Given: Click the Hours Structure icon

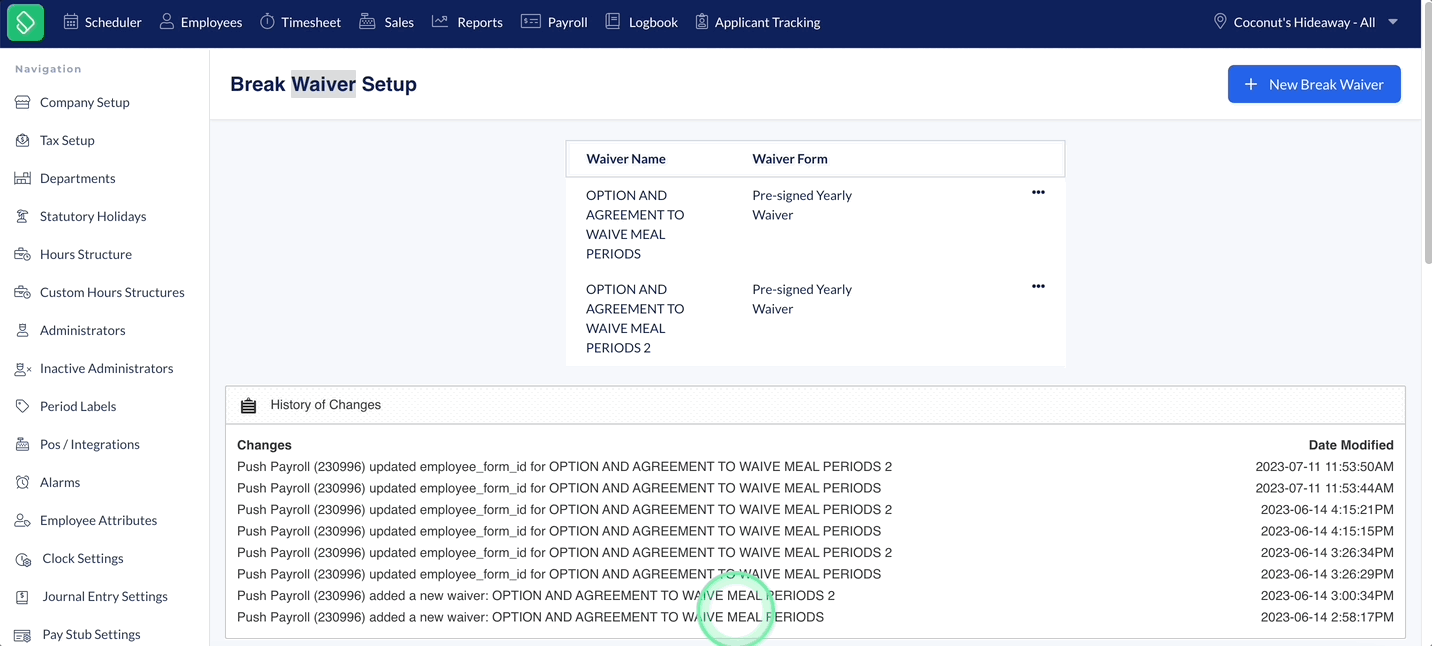Looking at the screenshot, I should pyautogui.click(x=22, y=254).
